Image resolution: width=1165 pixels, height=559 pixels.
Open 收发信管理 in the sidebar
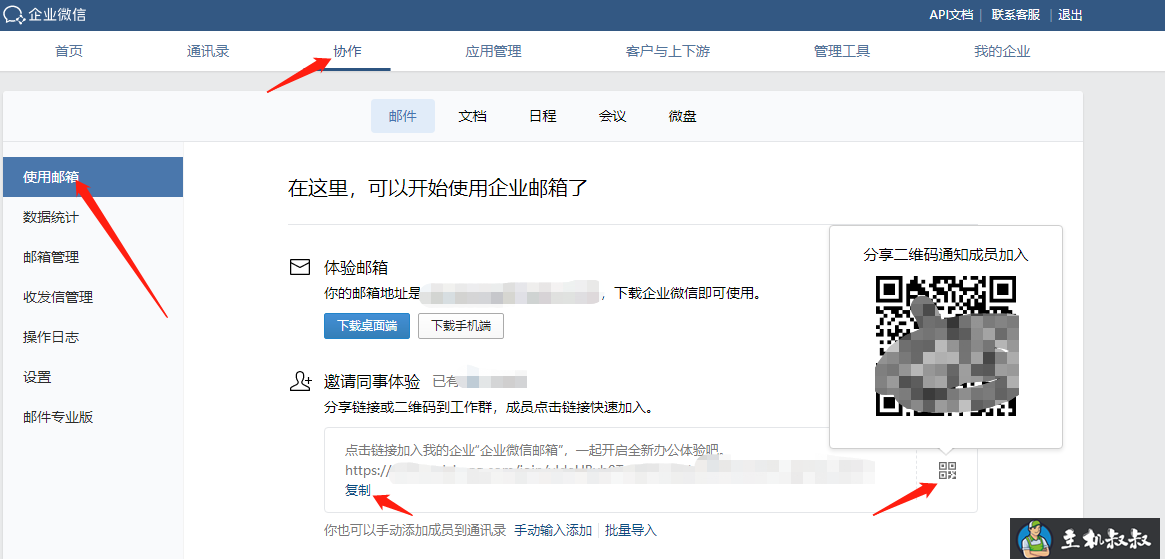pos(58,297)
